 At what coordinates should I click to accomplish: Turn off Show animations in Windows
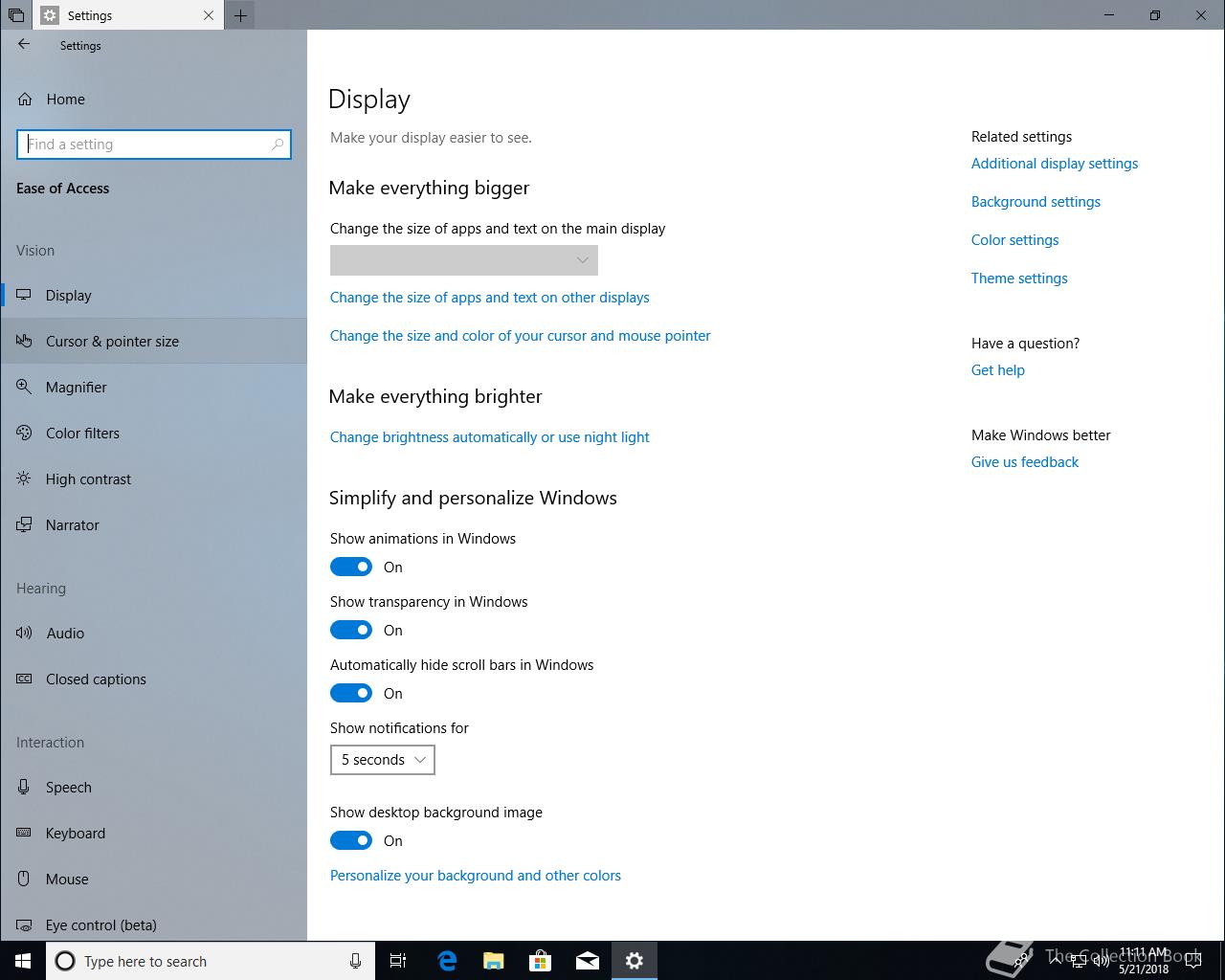click(x=351, y=567)
